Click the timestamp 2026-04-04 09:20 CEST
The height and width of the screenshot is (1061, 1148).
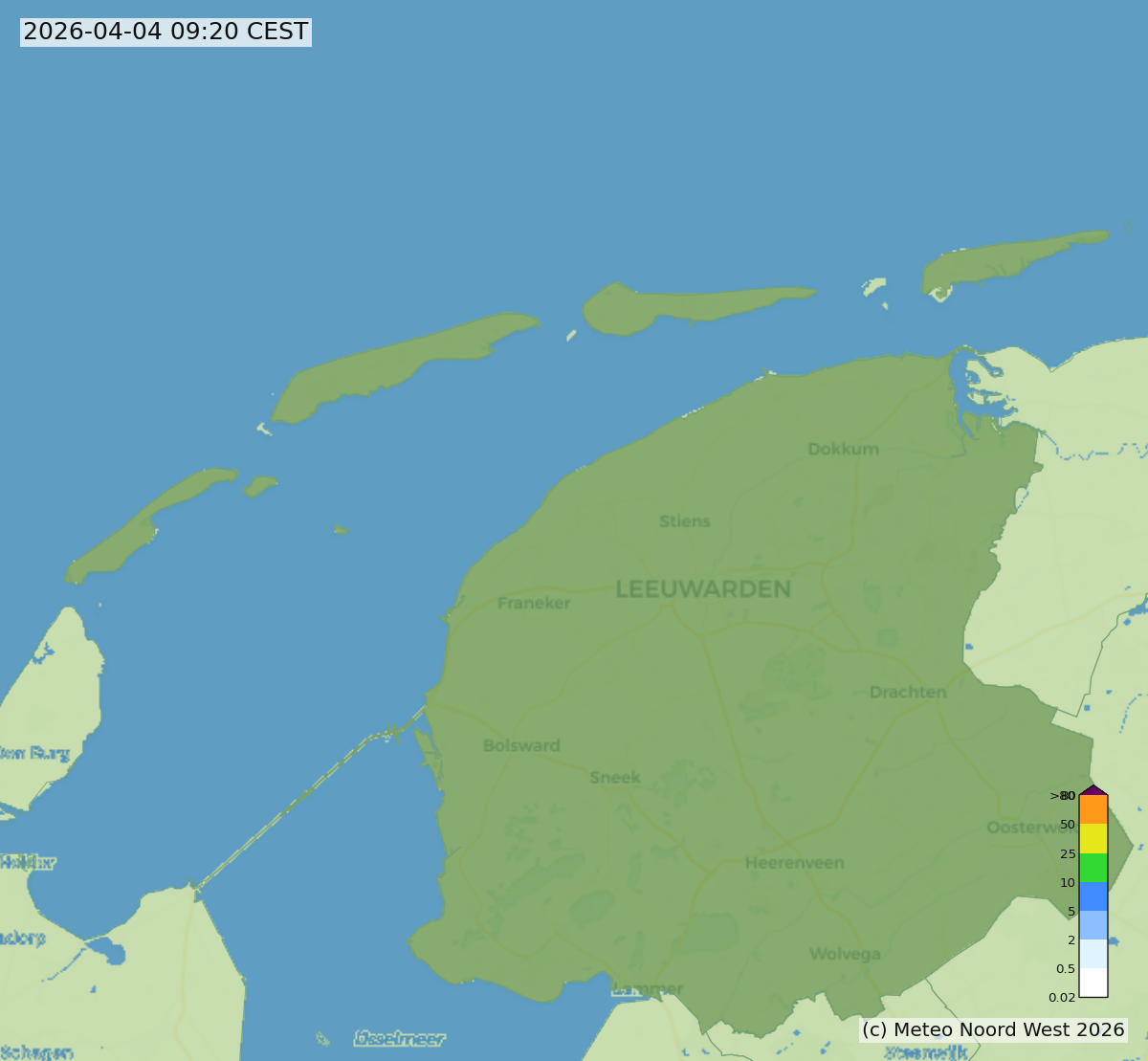(165, 32)
